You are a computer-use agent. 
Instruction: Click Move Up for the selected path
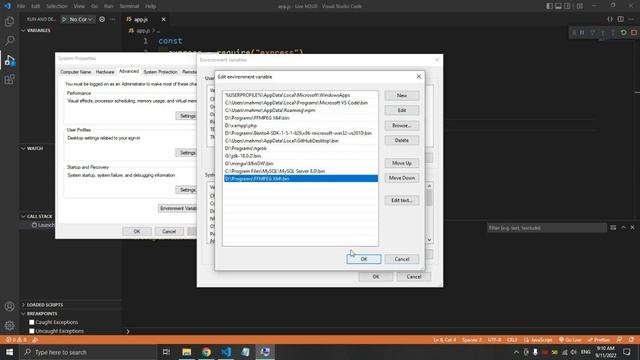[x=402, y=163]
